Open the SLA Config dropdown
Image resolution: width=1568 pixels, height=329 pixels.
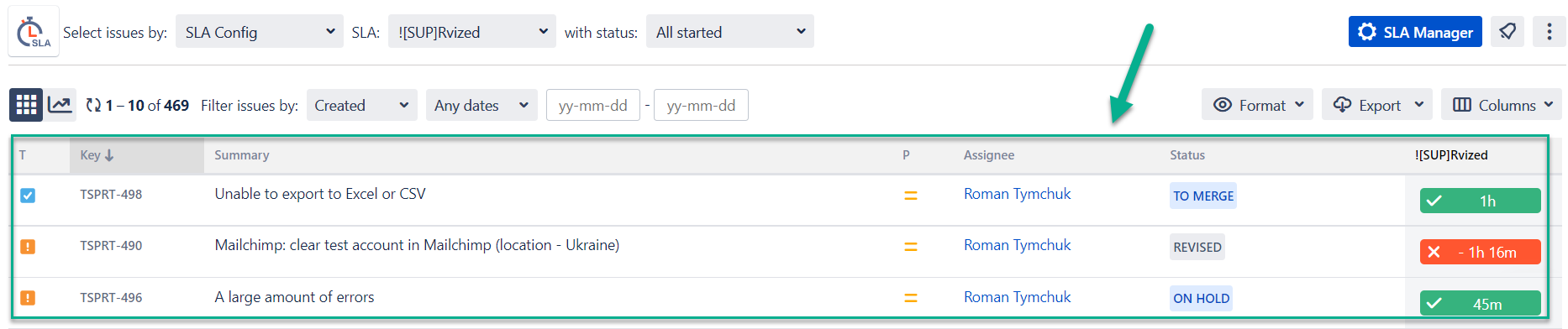(x=260, y=32)
